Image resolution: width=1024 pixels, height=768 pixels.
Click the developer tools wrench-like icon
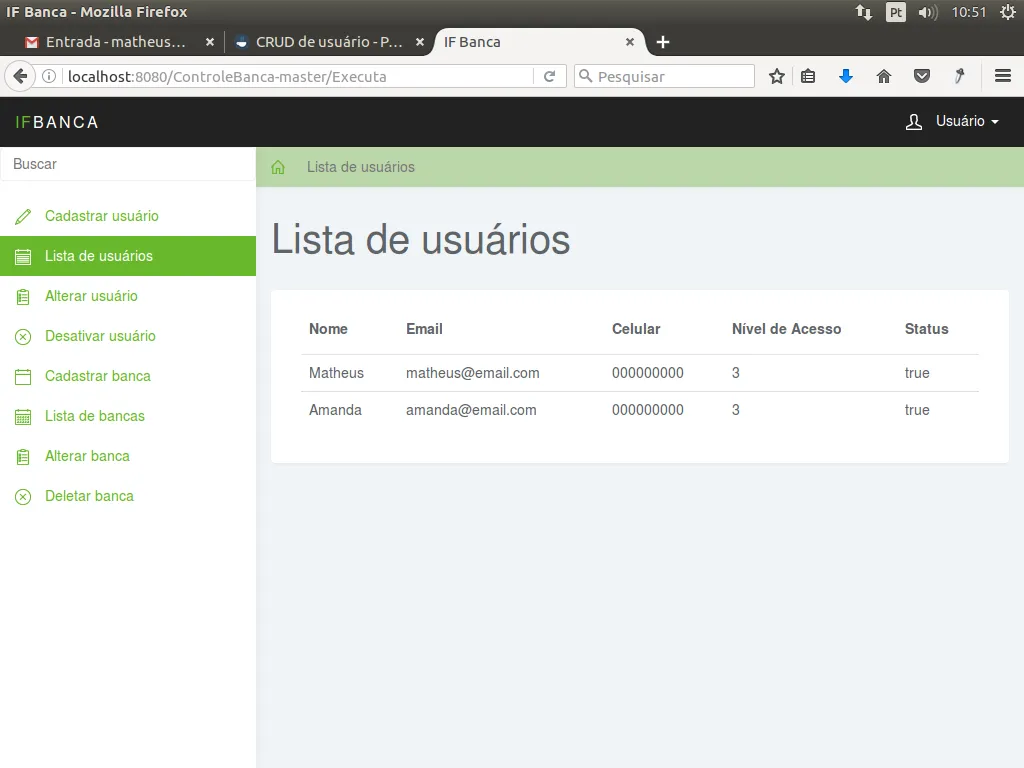click(959, 76)
